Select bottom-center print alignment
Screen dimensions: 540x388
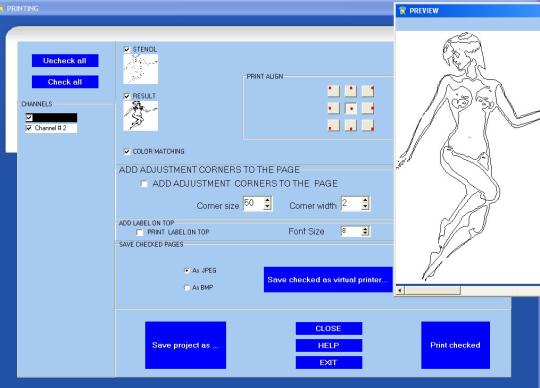click(x=351, y=126)
